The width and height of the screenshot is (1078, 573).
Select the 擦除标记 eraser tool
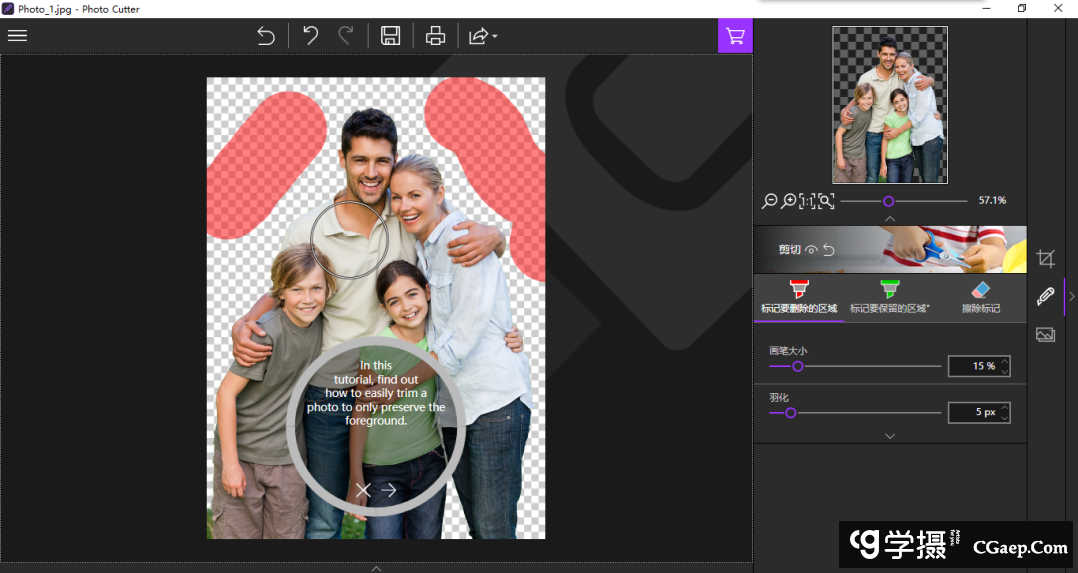pyautogui.click(x=980, y=298)
